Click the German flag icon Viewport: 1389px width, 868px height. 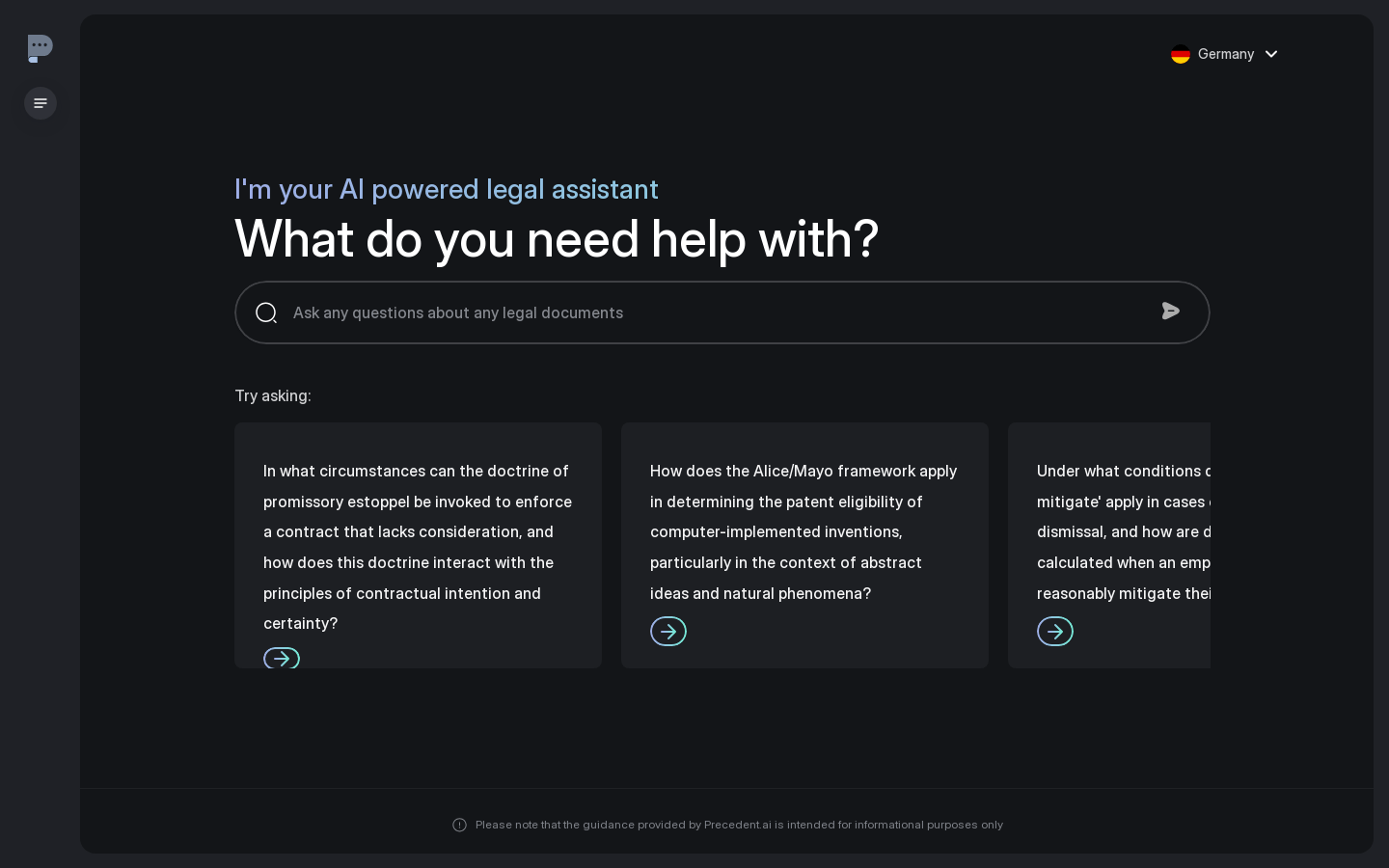click(x=1181, y=54)
